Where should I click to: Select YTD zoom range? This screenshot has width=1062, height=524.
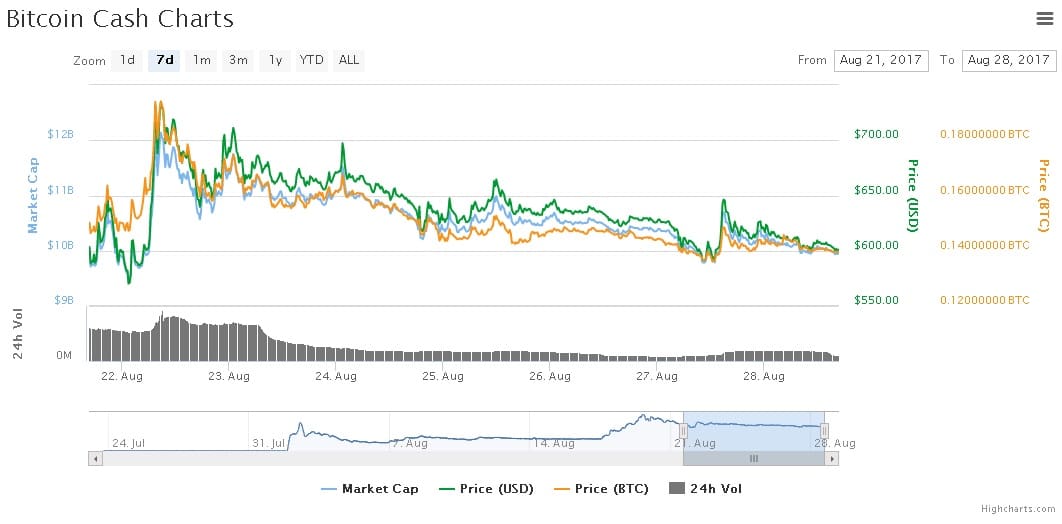coord(312,60)
